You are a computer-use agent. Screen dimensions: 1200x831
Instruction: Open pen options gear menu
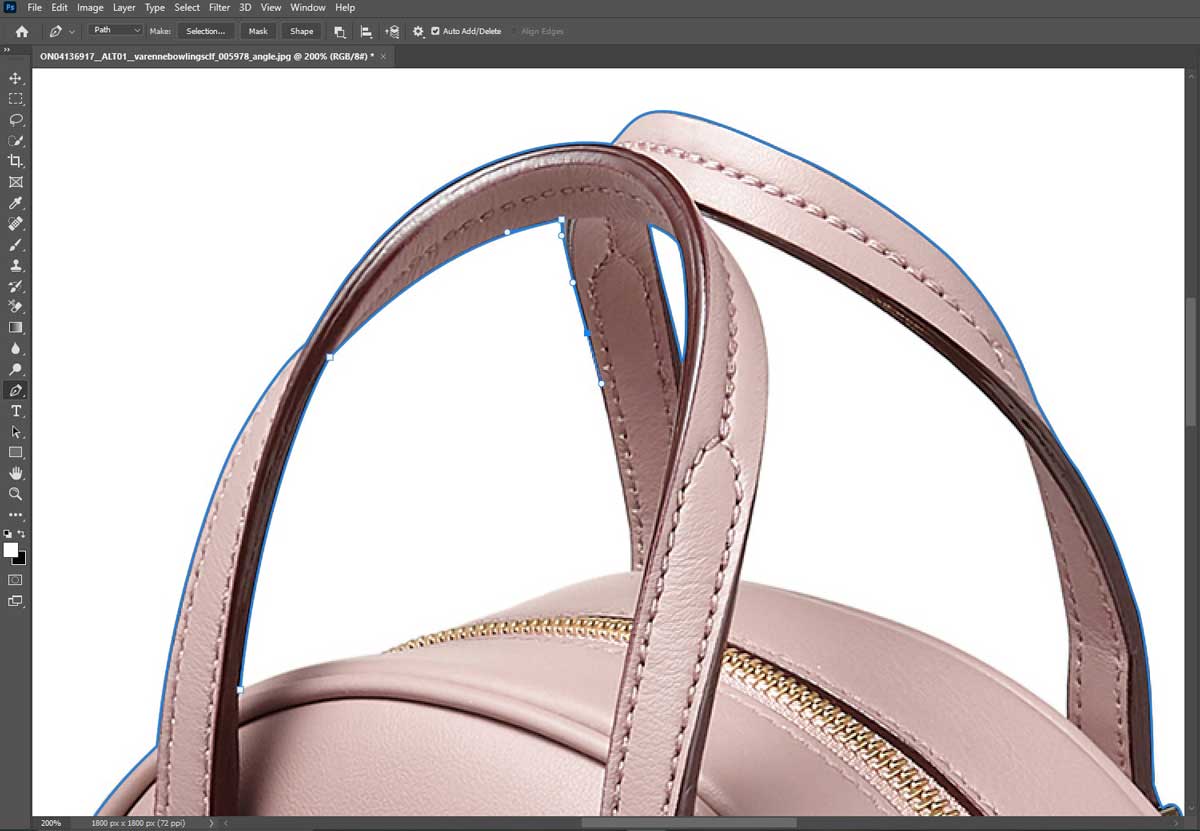coord(418,31)
